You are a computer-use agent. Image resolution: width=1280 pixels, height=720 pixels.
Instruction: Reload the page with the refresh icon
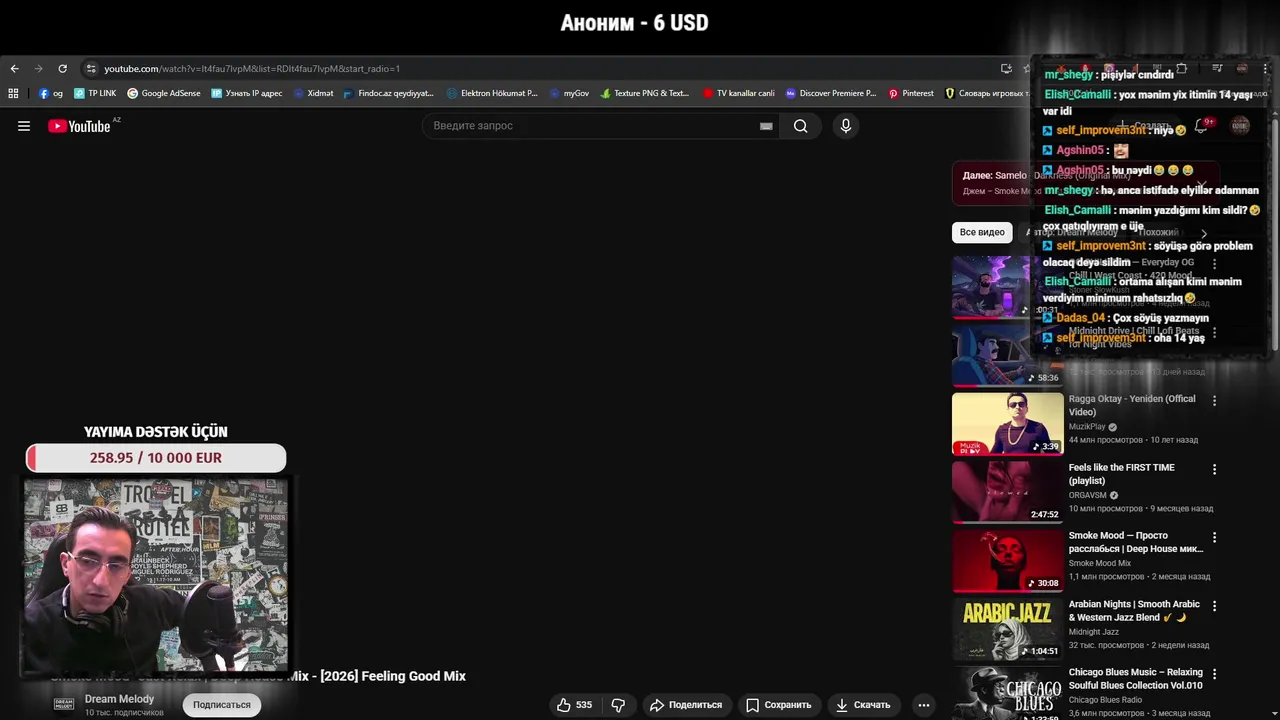(62, 69)
